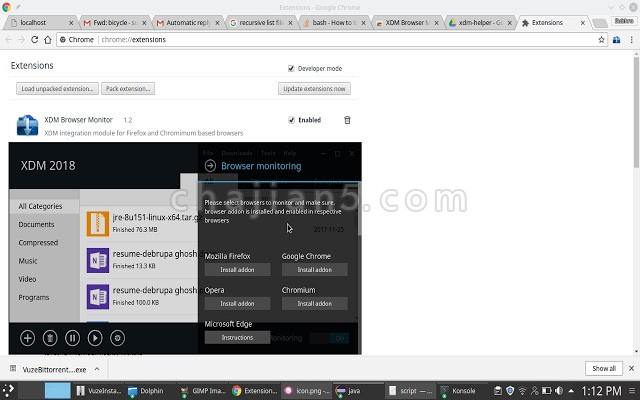Select Video category in XDM sidebar
640x400 pixels.
(44, 279)
